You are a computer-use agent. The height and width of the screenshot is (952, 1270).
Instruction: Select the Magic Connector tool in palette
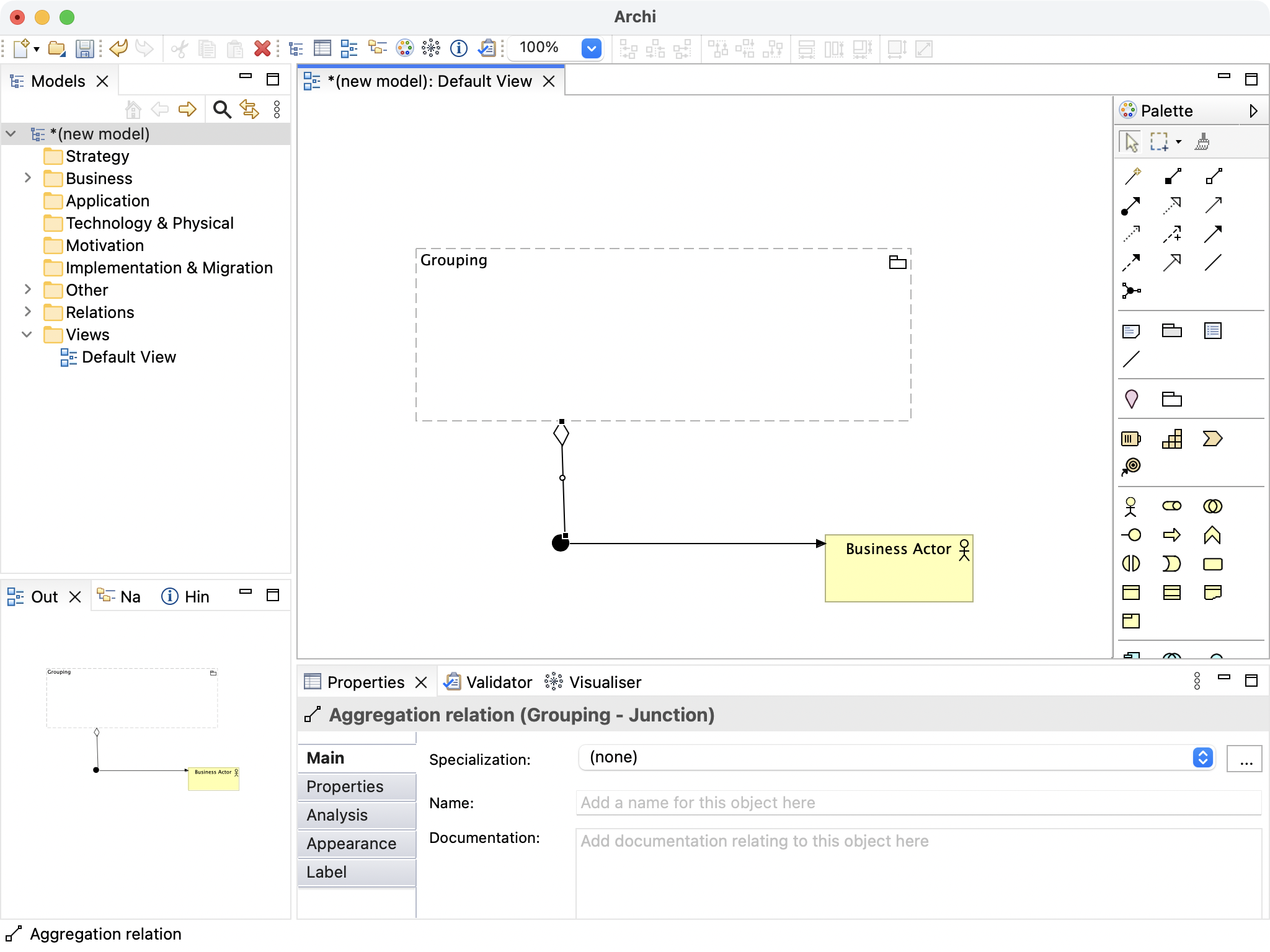click(x=1132, y=177)
